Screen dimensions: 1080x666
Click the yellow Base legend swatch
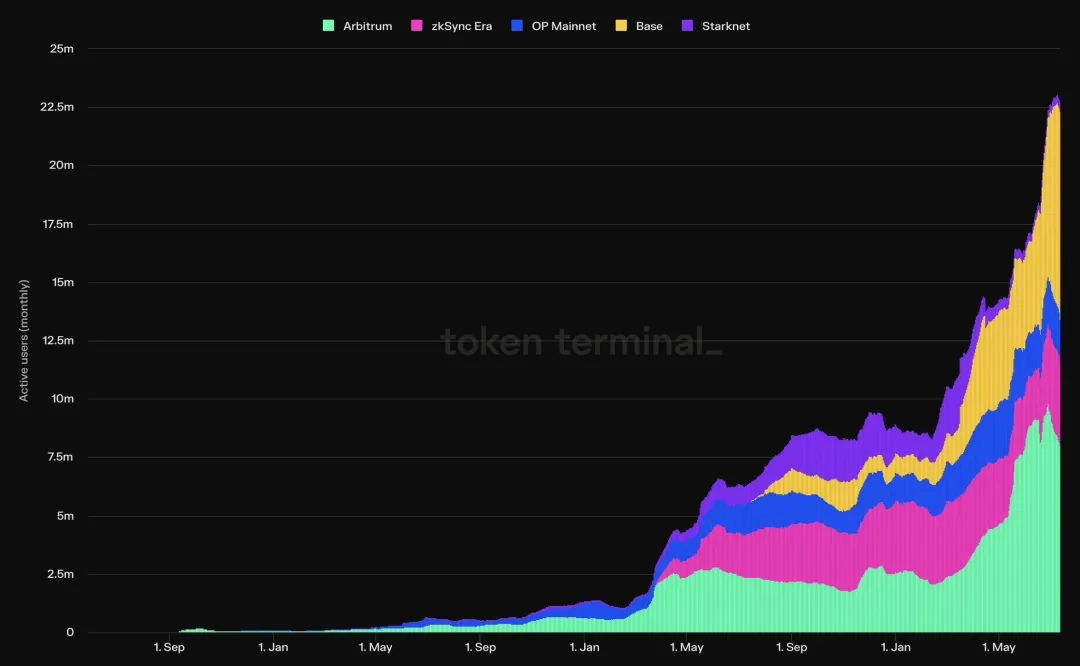click(621, 26)
